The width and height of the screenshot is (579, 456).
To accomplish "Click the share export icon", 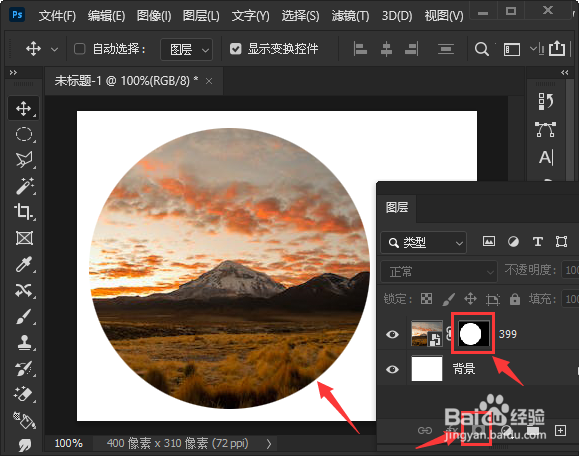I will (557, 48).
